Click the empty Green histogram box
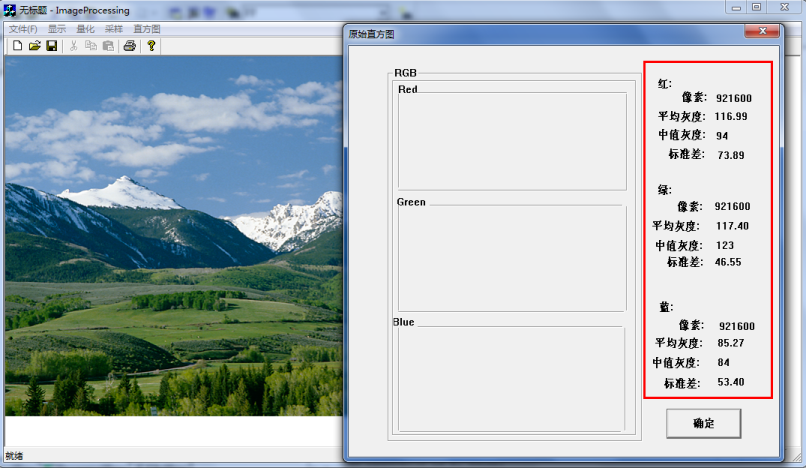 click(512, 258)
